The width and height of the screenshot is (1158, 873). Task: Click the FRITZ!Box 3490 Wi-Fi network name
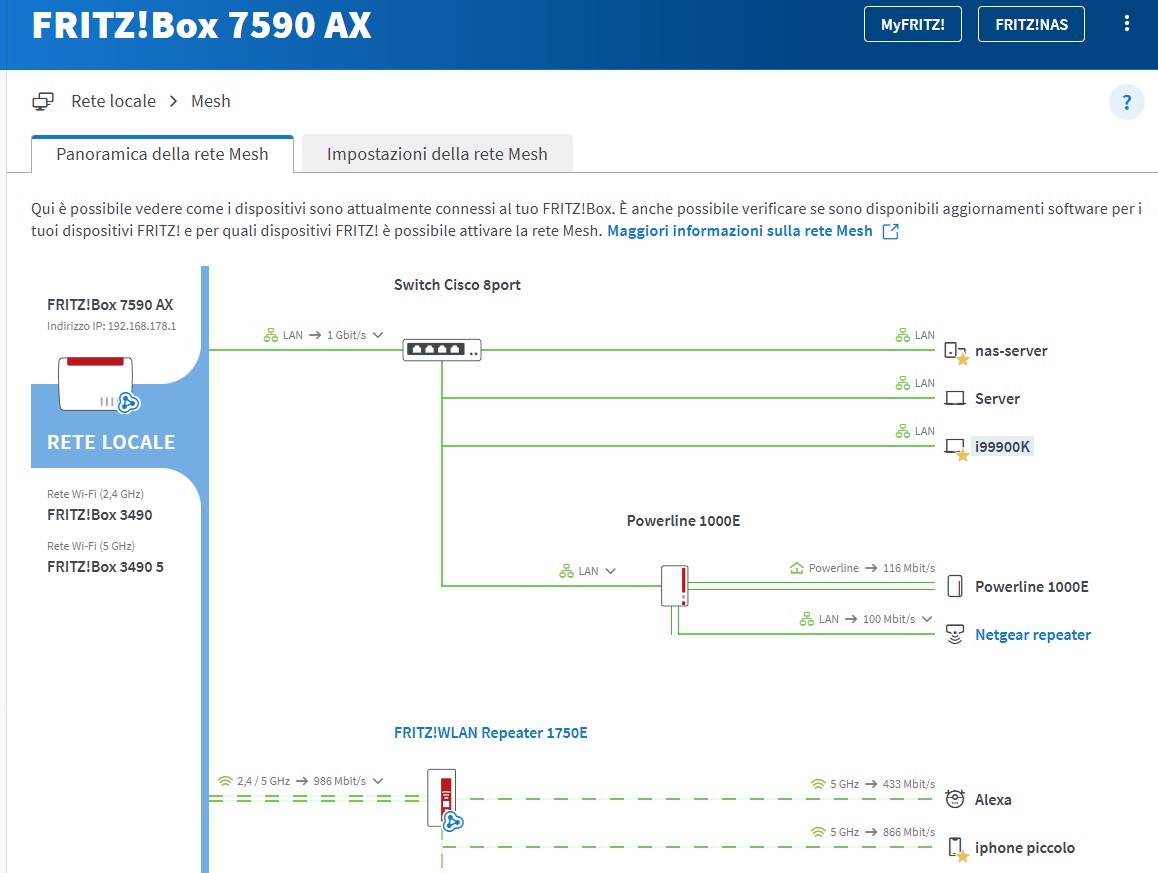point(99,515)
